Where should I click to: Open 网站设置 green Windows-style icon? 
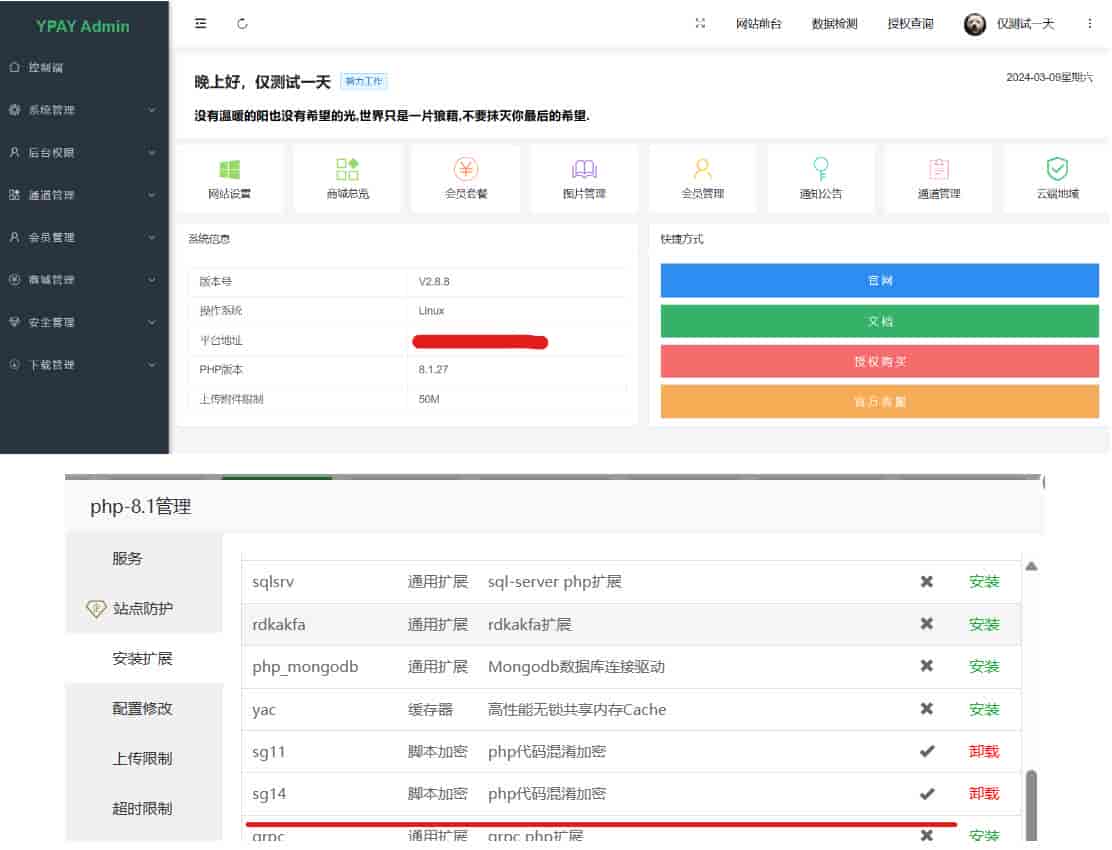229,170
